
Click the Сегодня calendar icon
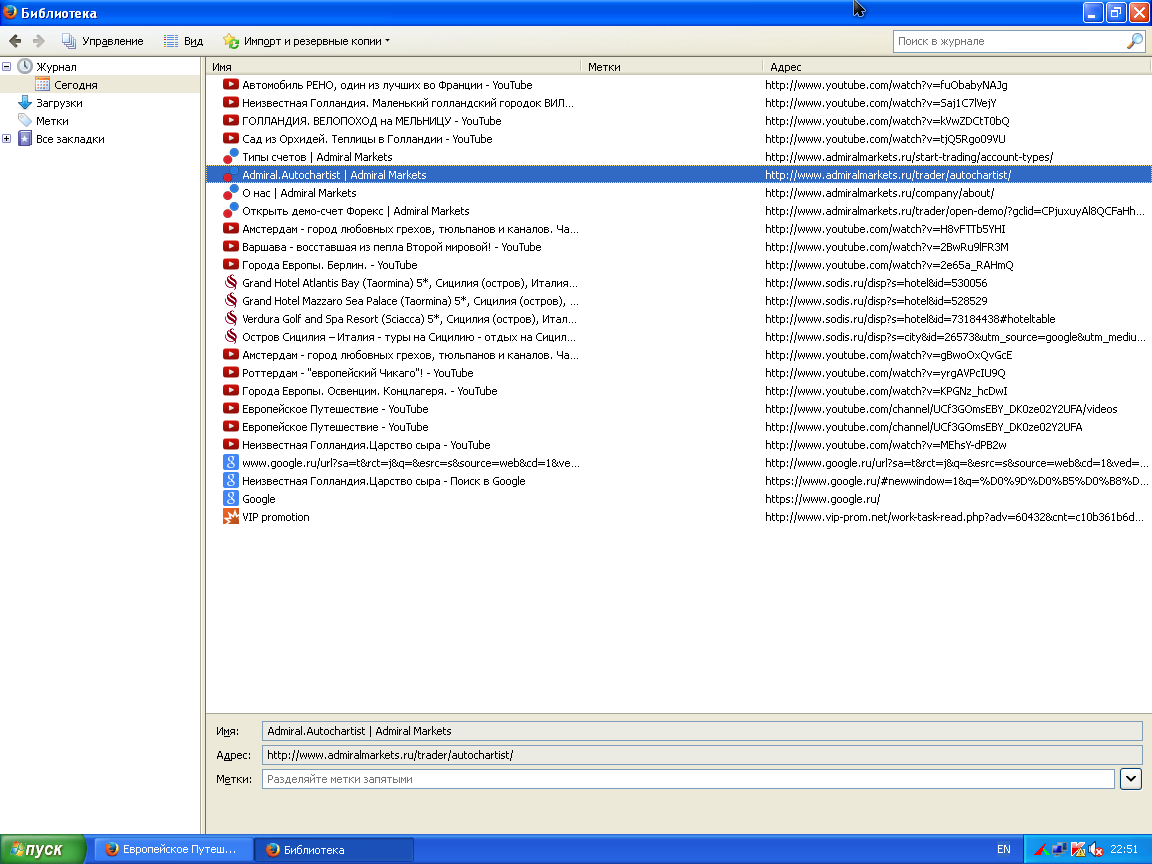[x=43, y=84]
